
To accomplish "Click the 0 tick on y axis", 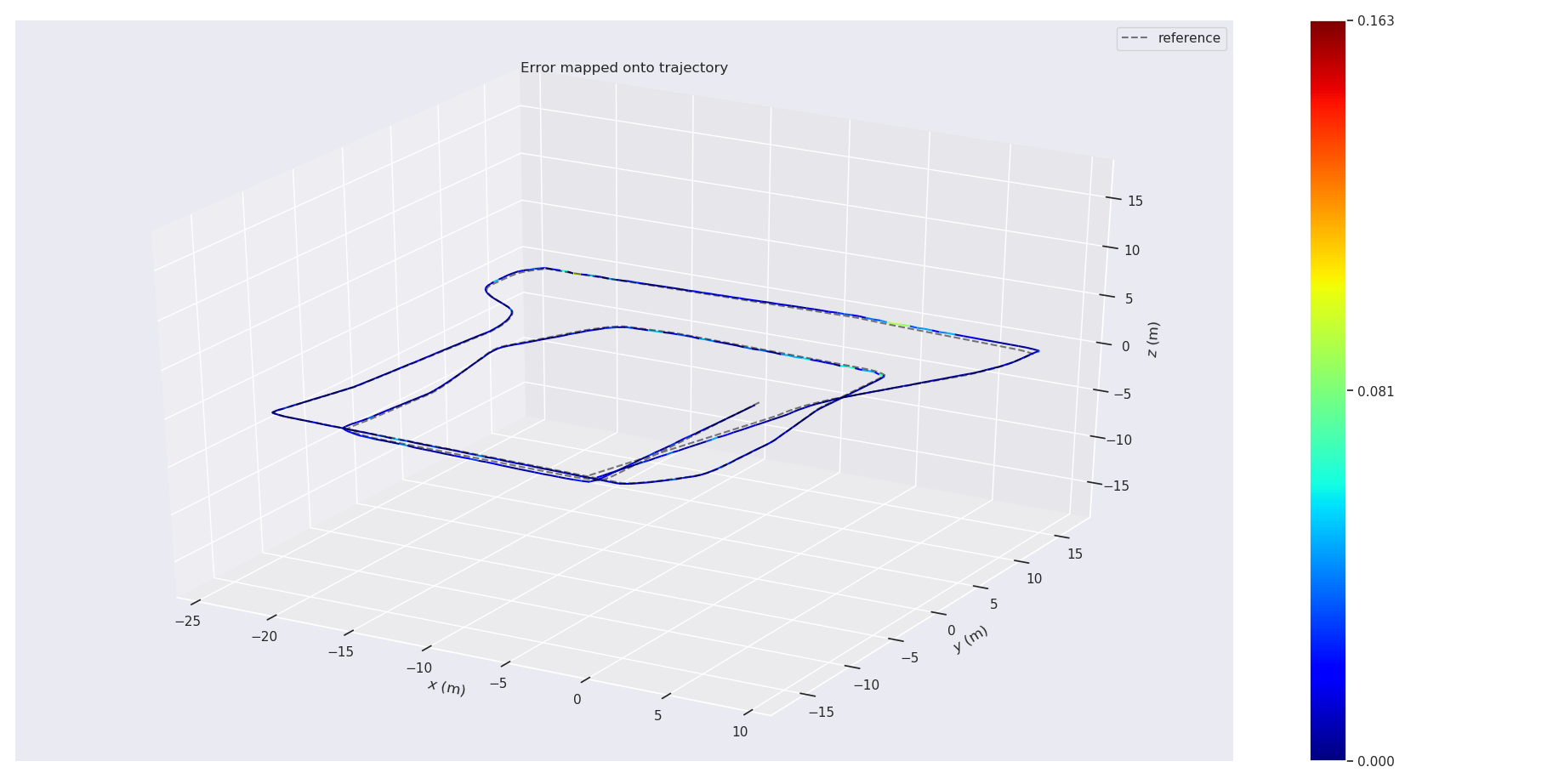I will coord(951,631).
